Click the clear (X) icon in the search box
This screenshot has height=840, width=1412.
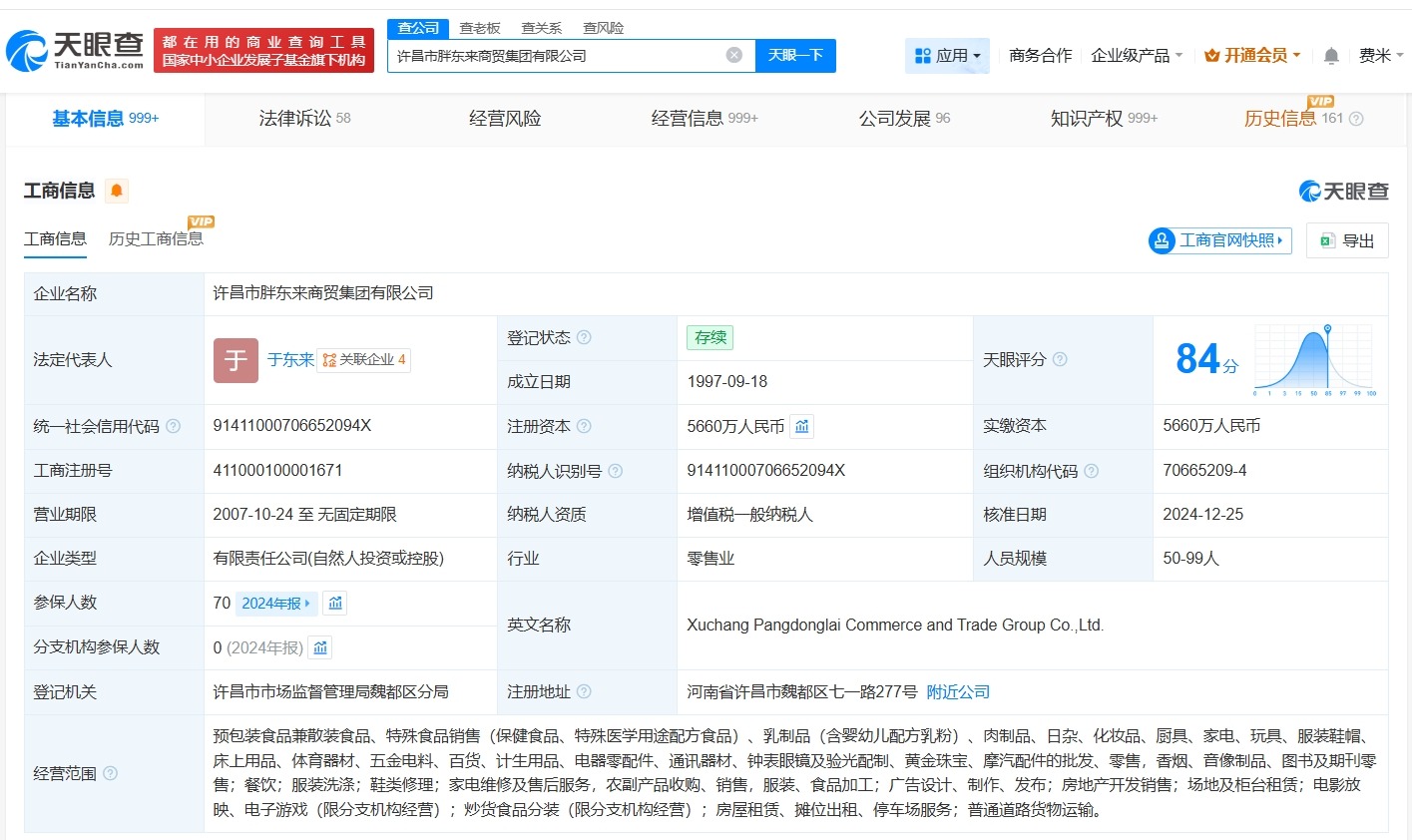click(x=735, y=55)
